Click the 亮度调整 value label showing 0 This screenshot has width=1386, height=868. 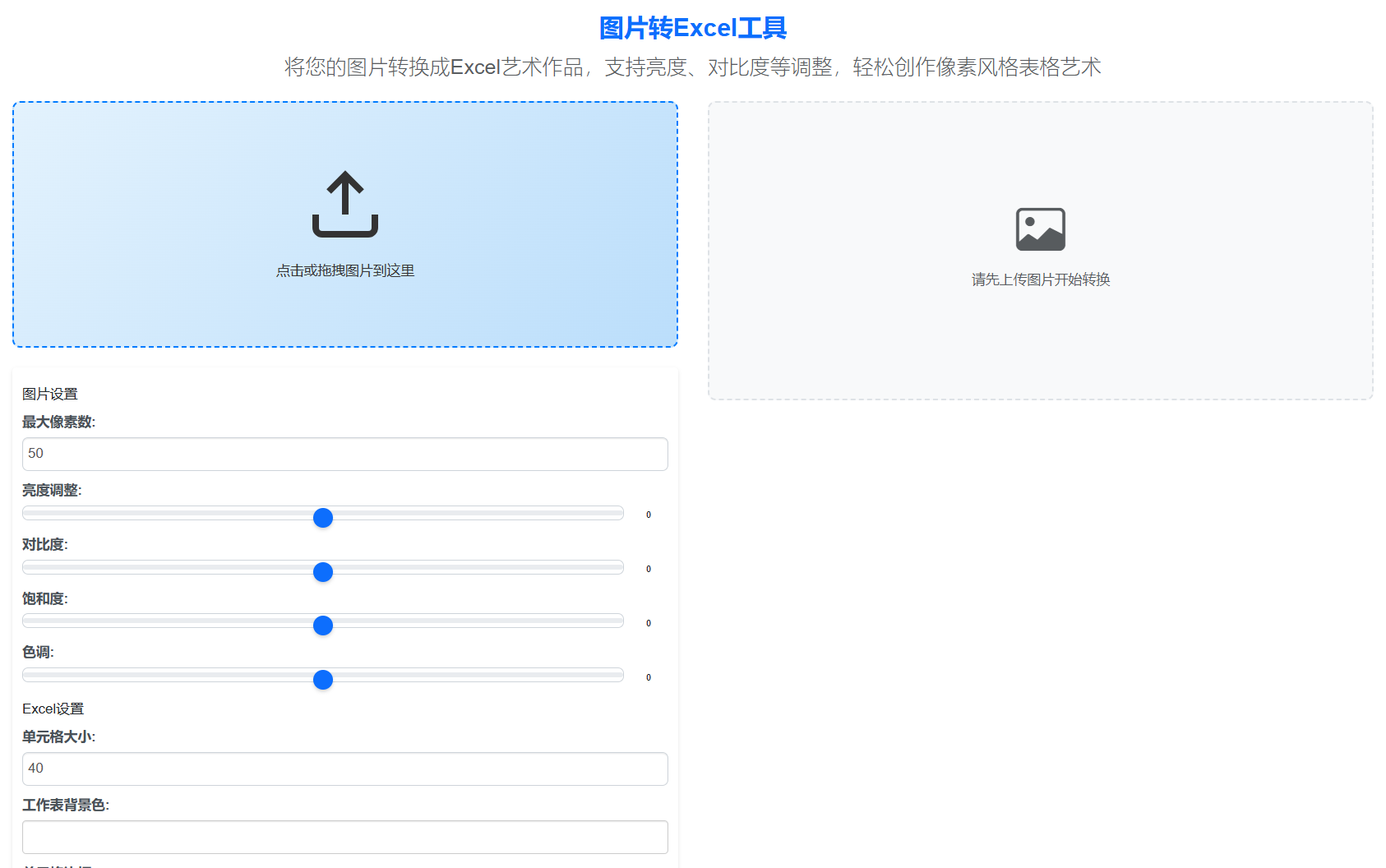coord(648,514)
